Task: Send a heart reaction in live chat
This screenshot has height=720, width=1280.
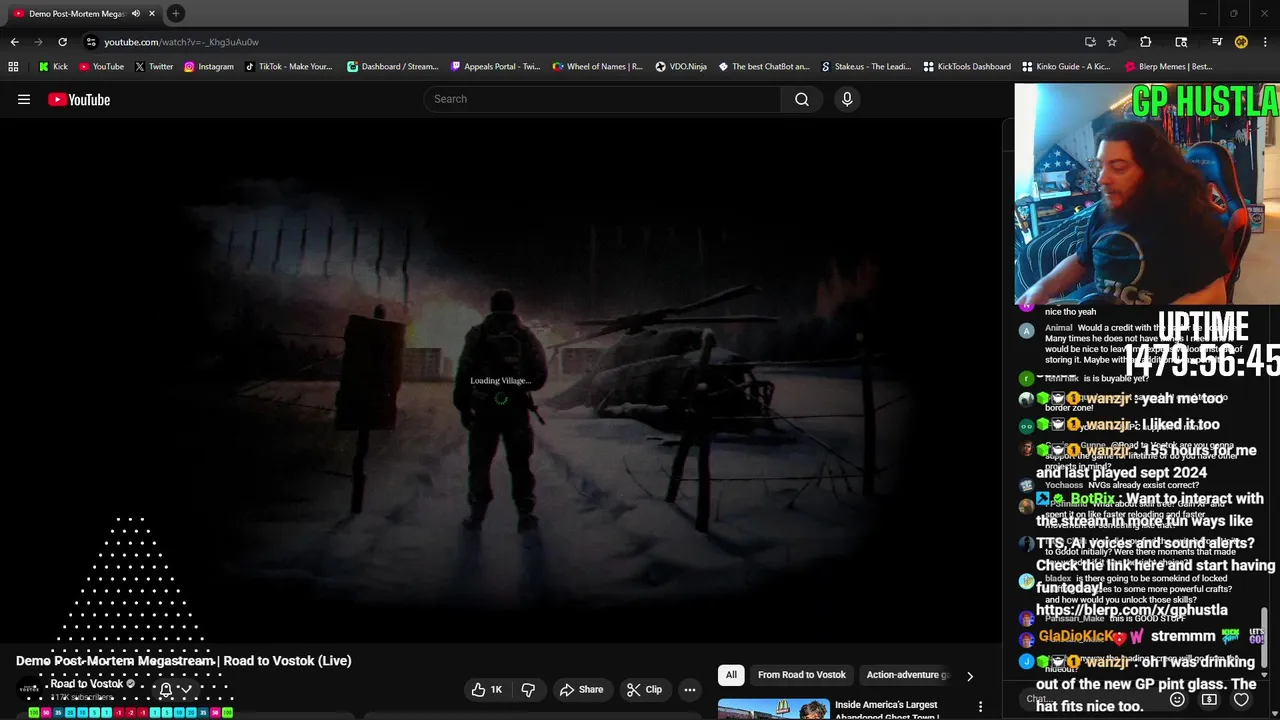Action: pos(1241,700)
